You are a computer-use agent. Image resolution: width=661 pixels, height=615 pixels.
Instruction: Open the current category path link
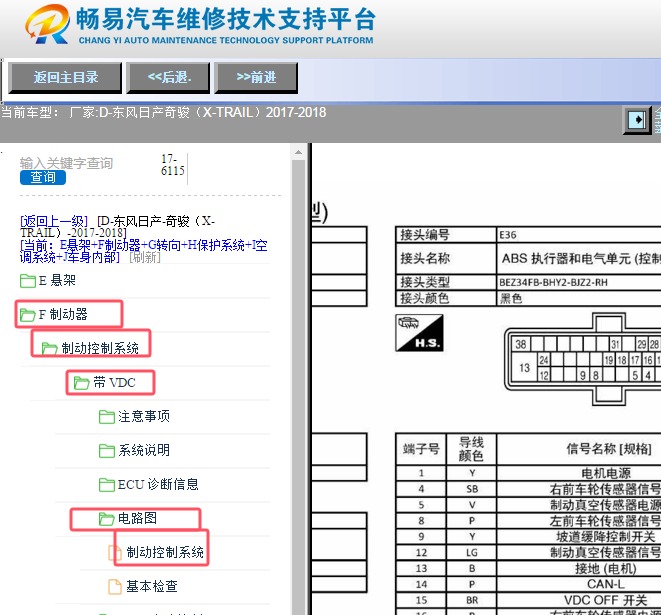click(x=143, y=251)
